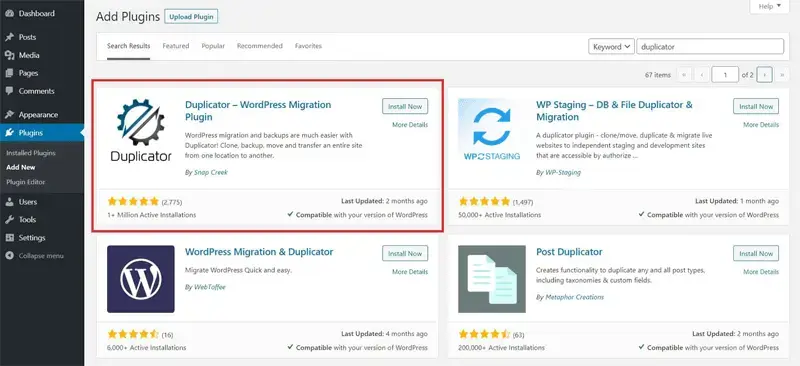Open WordPress Migration & Duplicator title link
This screenshot has width=800, height=366.
[259, 252]
